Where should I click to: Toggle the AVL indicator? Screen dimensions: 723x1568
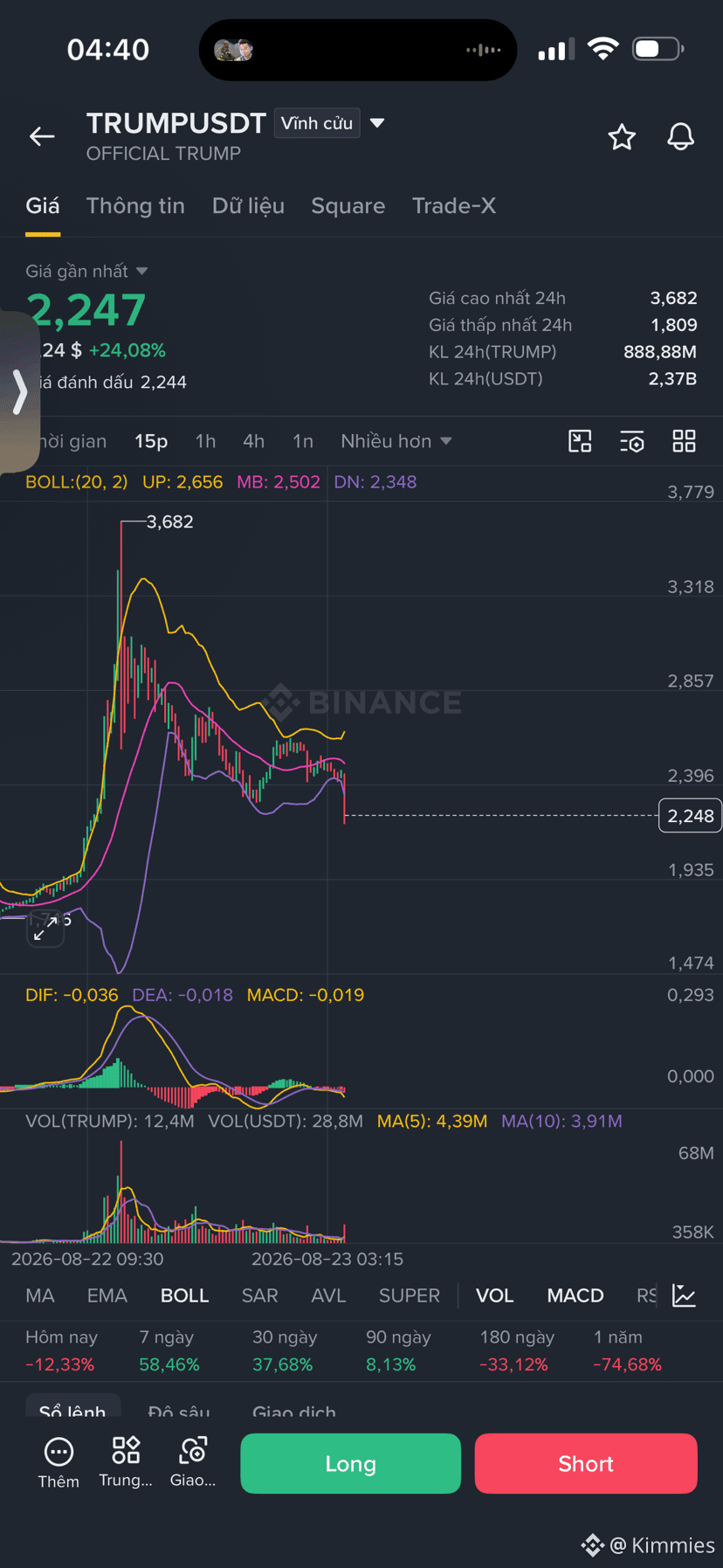[328, 1295]
